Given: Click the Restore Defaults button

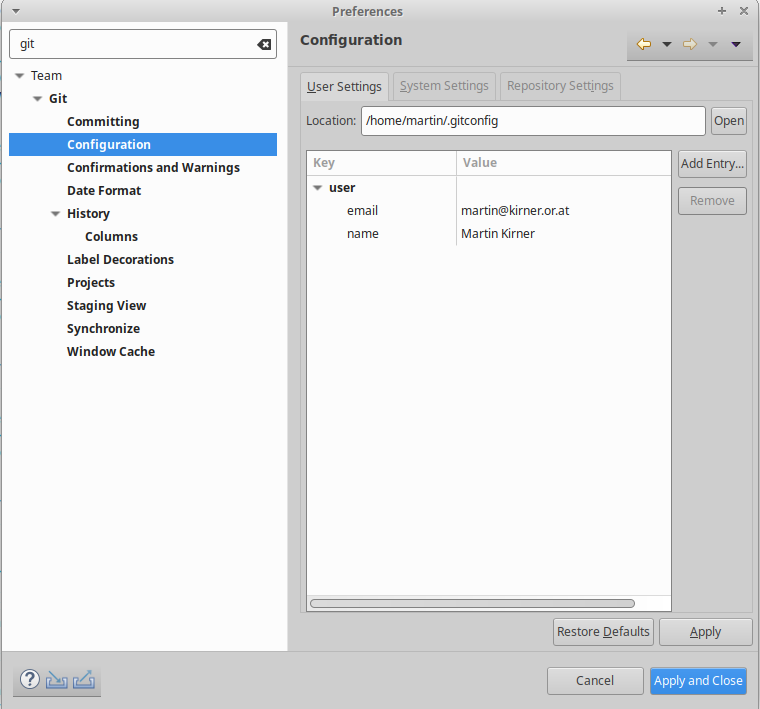Looking at the screenshot, I should coord(603,632).
